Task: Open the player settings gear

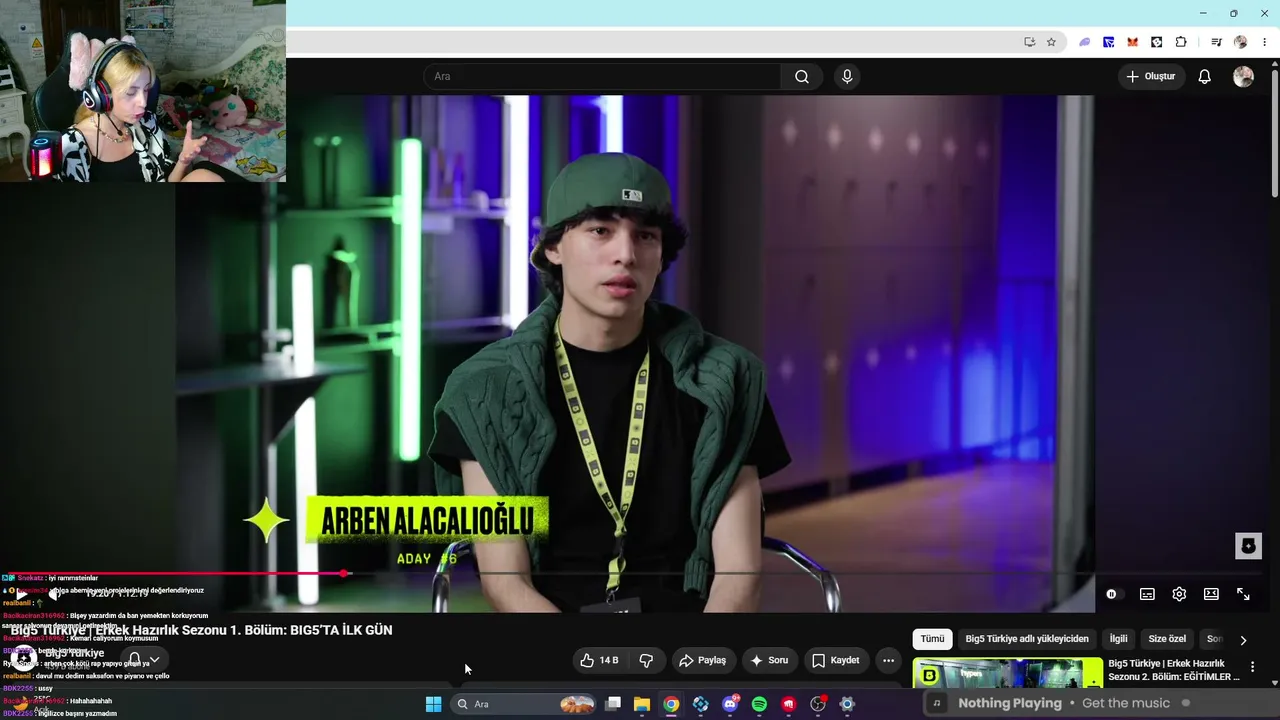Action: [1179, 594]
